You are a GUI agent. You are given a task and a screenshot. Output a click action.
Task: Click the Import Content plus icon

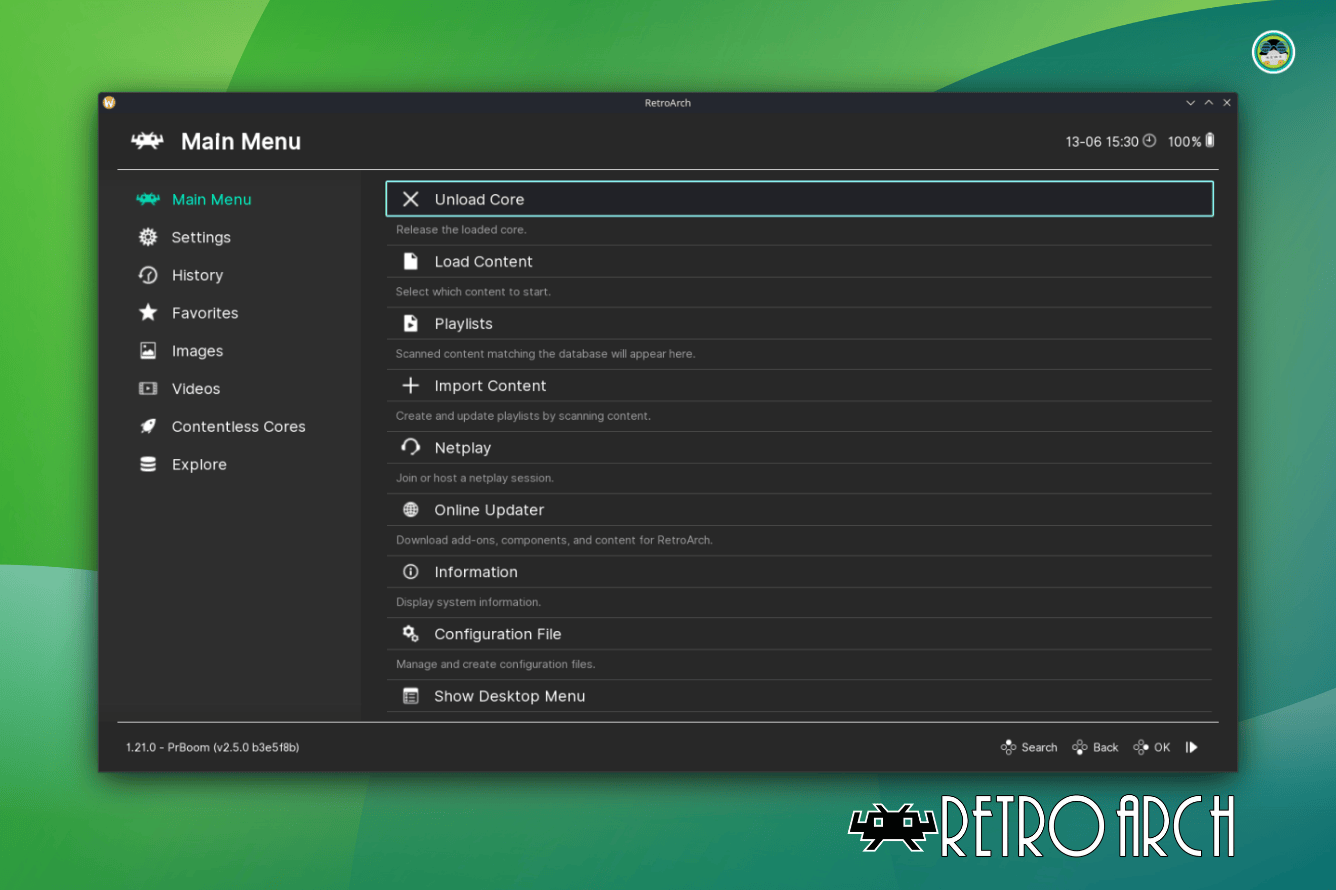pyautogui.click(x=410, y=385)
